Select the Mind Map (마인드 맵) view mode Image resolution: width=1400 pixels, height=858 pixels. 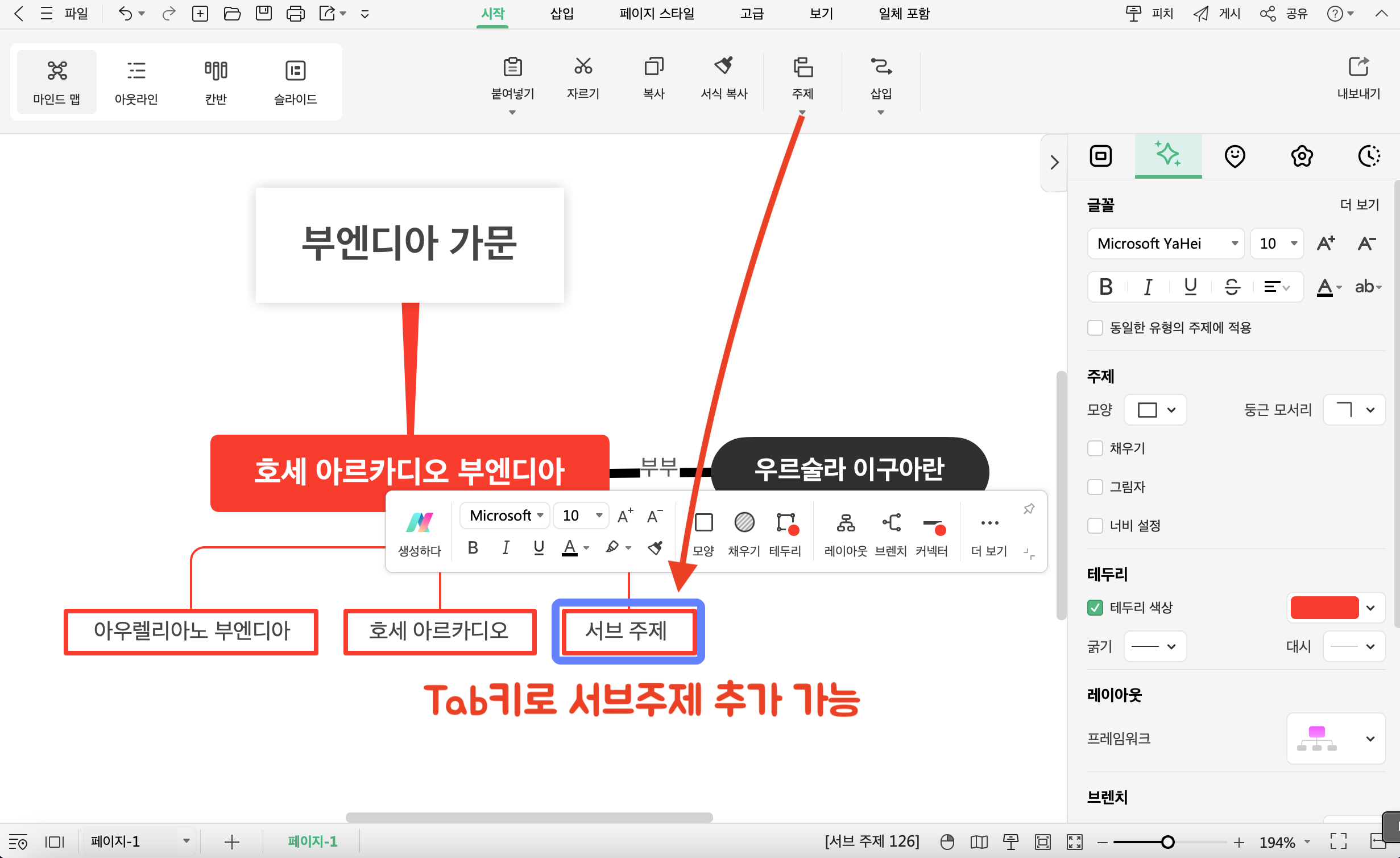point(57,82)
